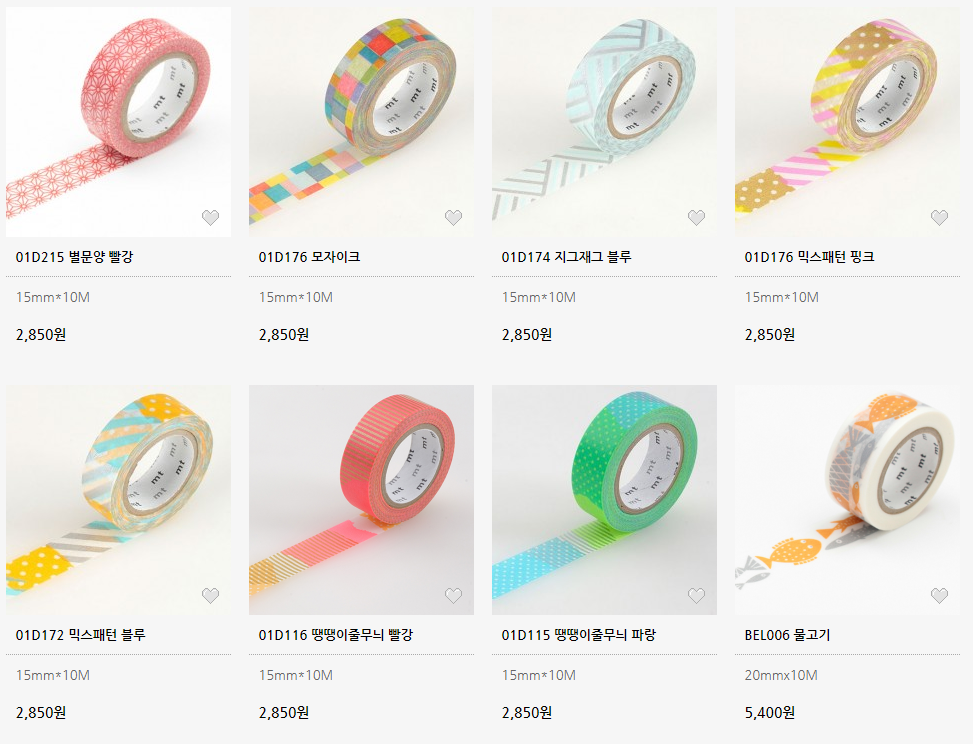Like the 01D115 땡땡이줄무늬 파랑 tape heart

696,596
